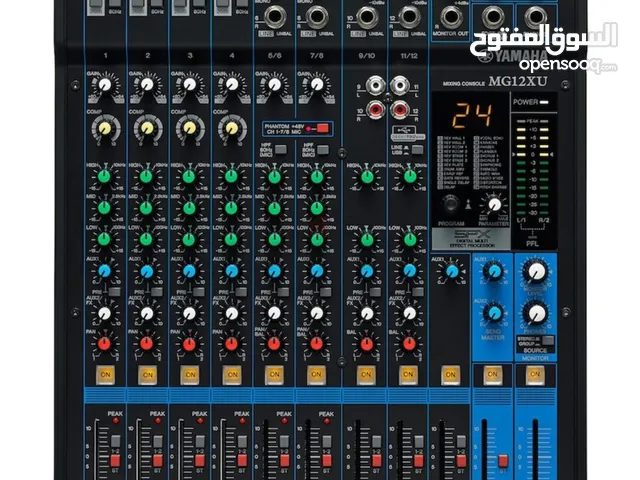
Task: Toggle the channel 11/12 gray 1-2 group button
Action: [x=418, y=441]
